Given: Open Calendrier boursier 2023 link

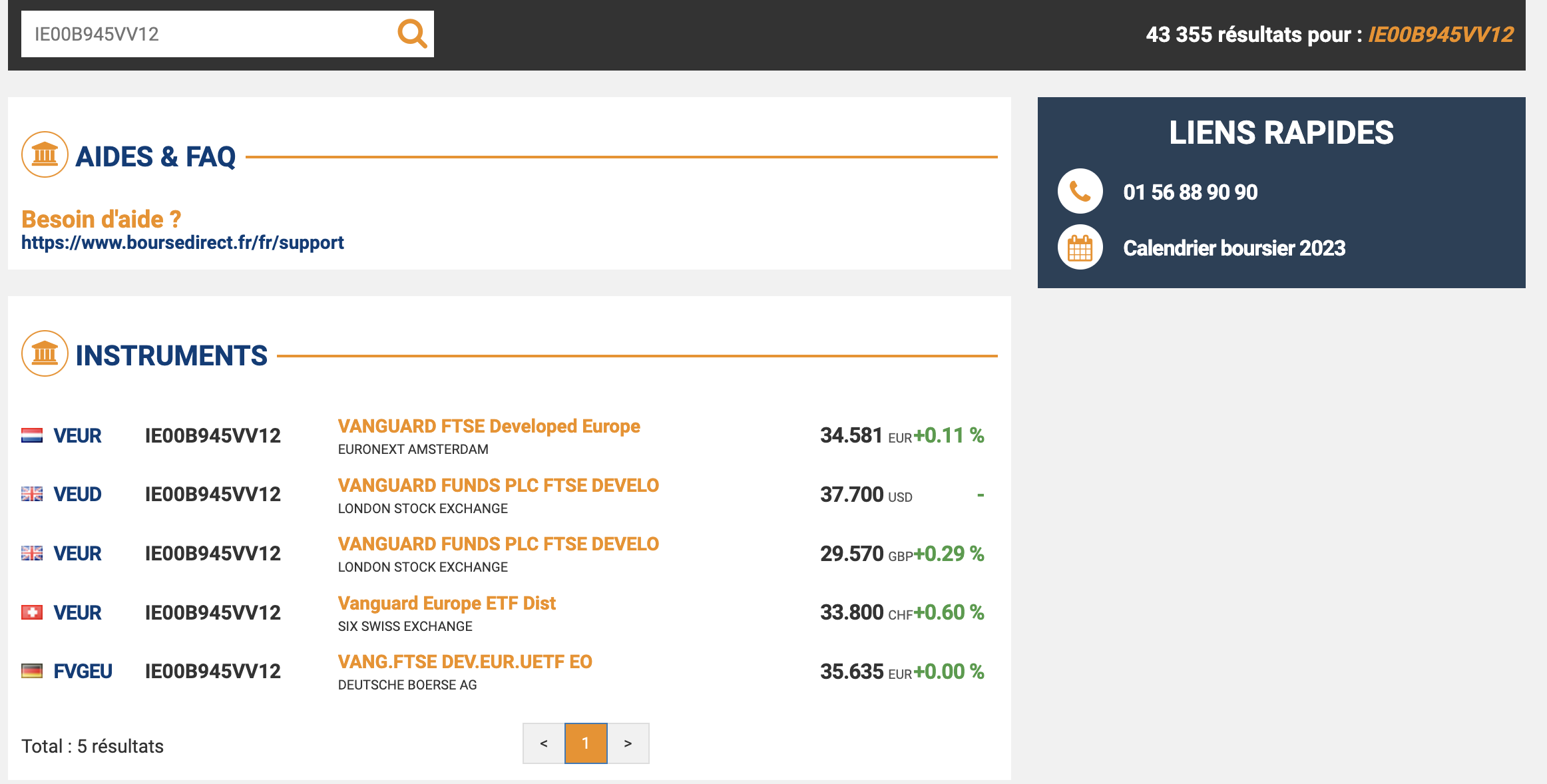Looking at the screenshot, I should pos(1234,248).
